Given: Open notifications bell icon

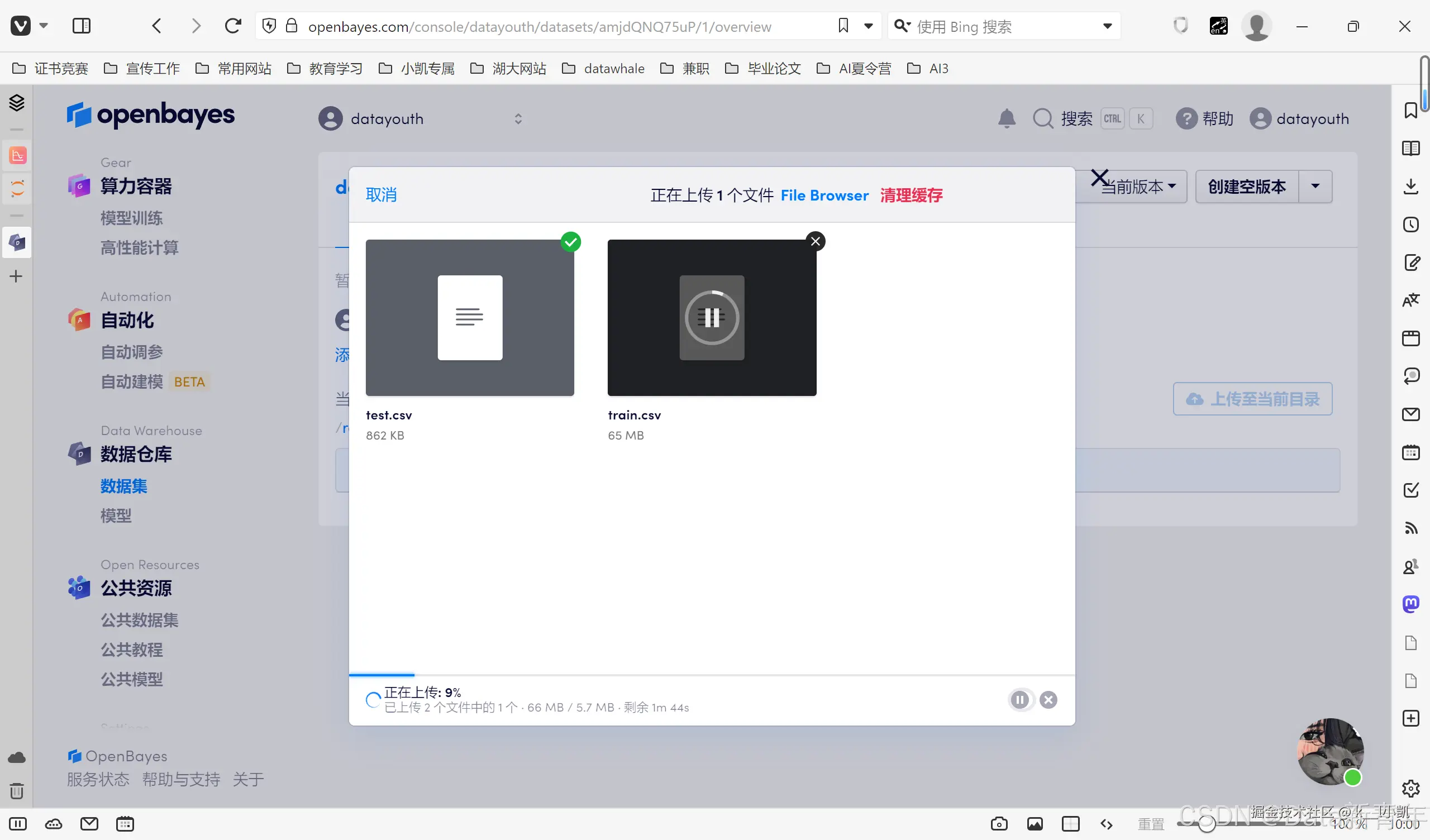Looking at the screenshot, I should pos(1007,118).
